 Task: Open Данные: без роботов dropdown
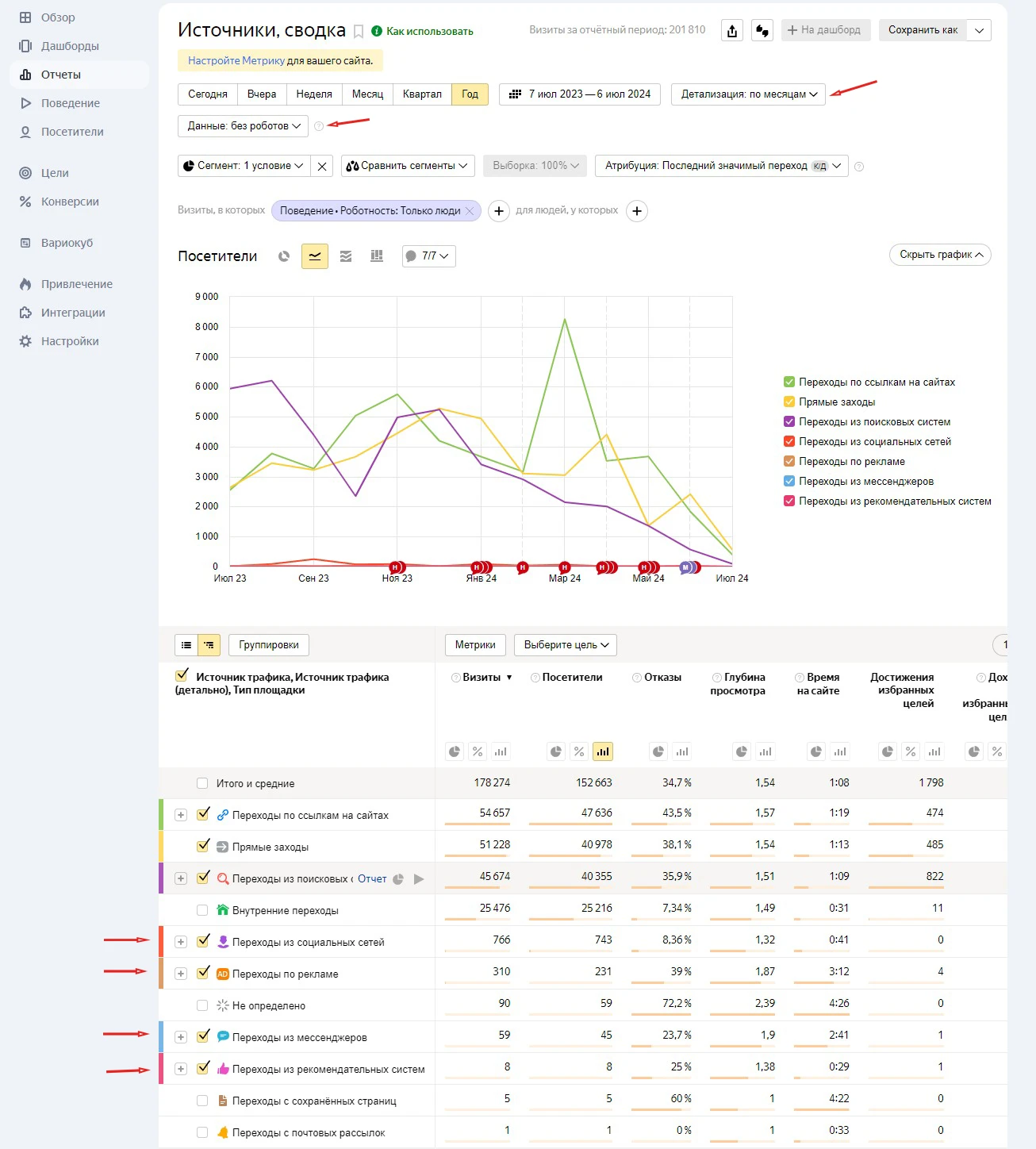pos(244,125)
